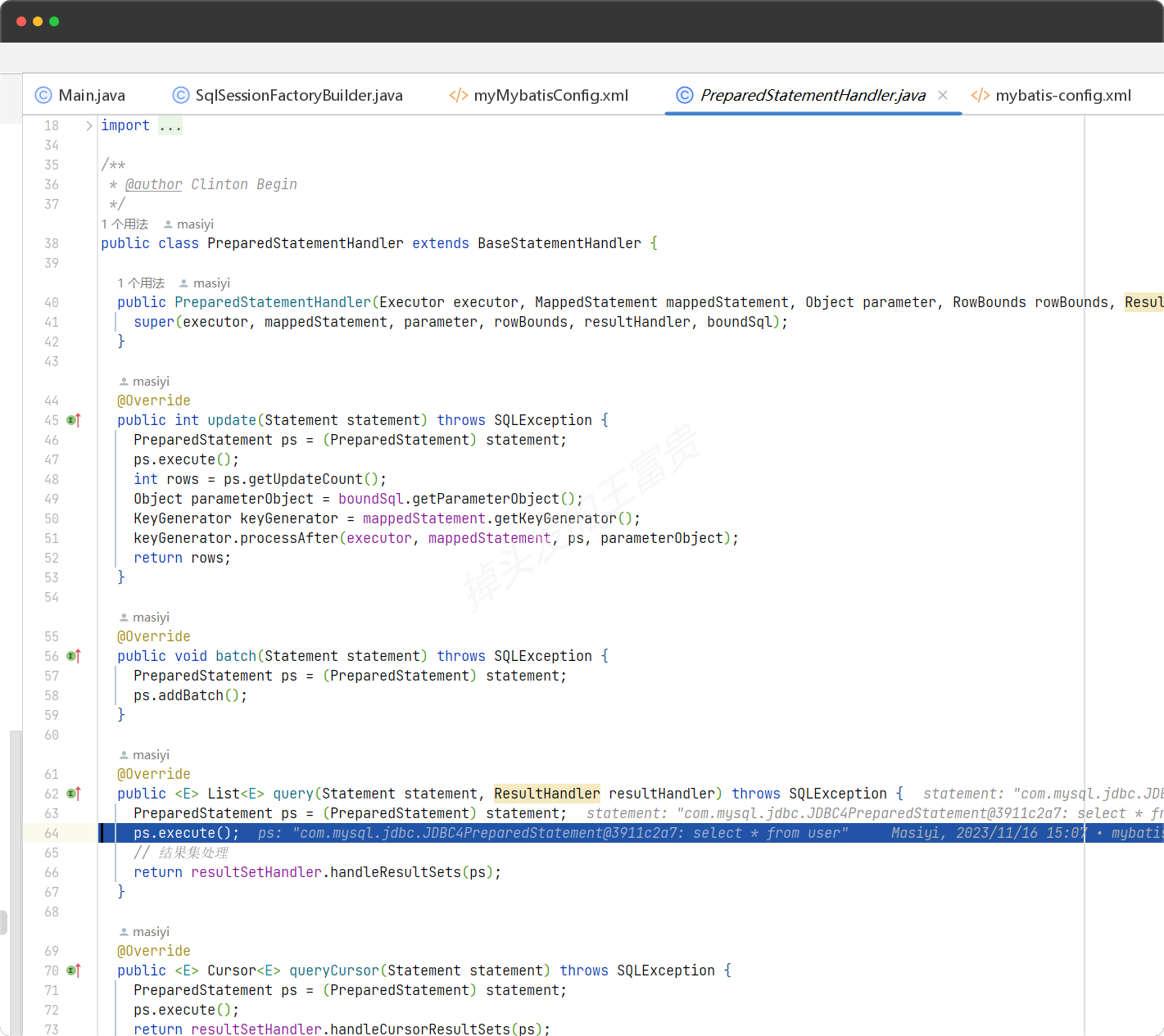Click handleResultSets on line 66
The image size is (1164, 1036).
coord(396,872)
